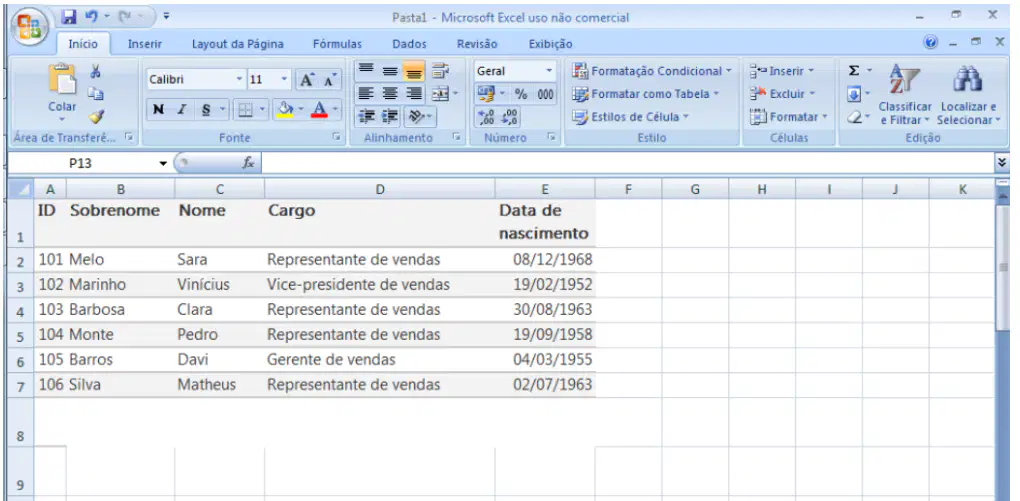Decrease font size with the small A
Image resolution: width=1020 pixels, height=501 pixels.
coord(330,80)
